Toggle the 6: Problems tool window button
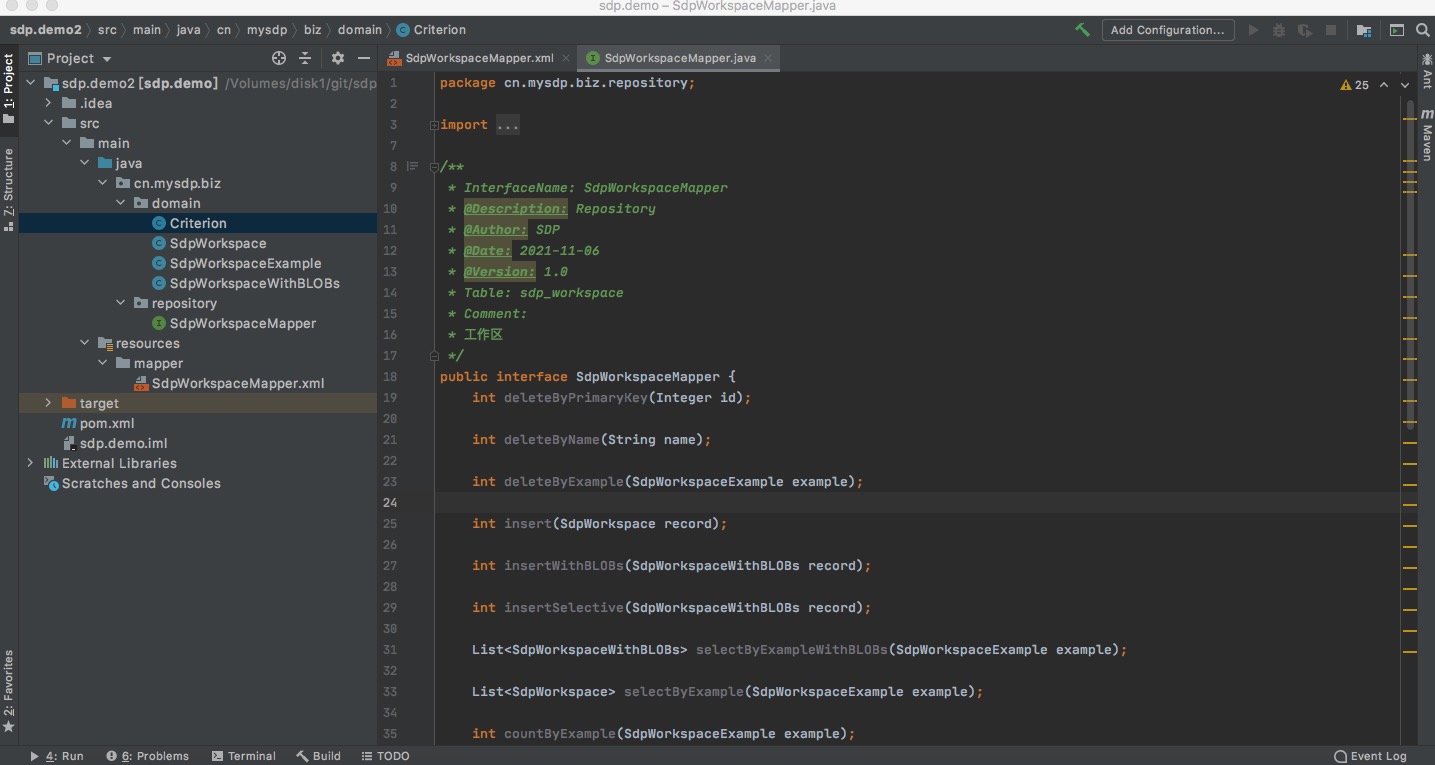 pyautogui.click(x=147, y=756)
